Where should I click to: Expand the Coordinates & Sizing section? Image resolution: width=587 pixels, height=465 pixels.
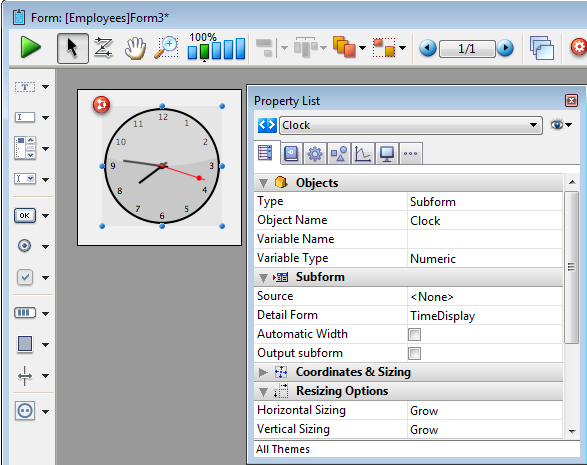(x=263, y=372)
